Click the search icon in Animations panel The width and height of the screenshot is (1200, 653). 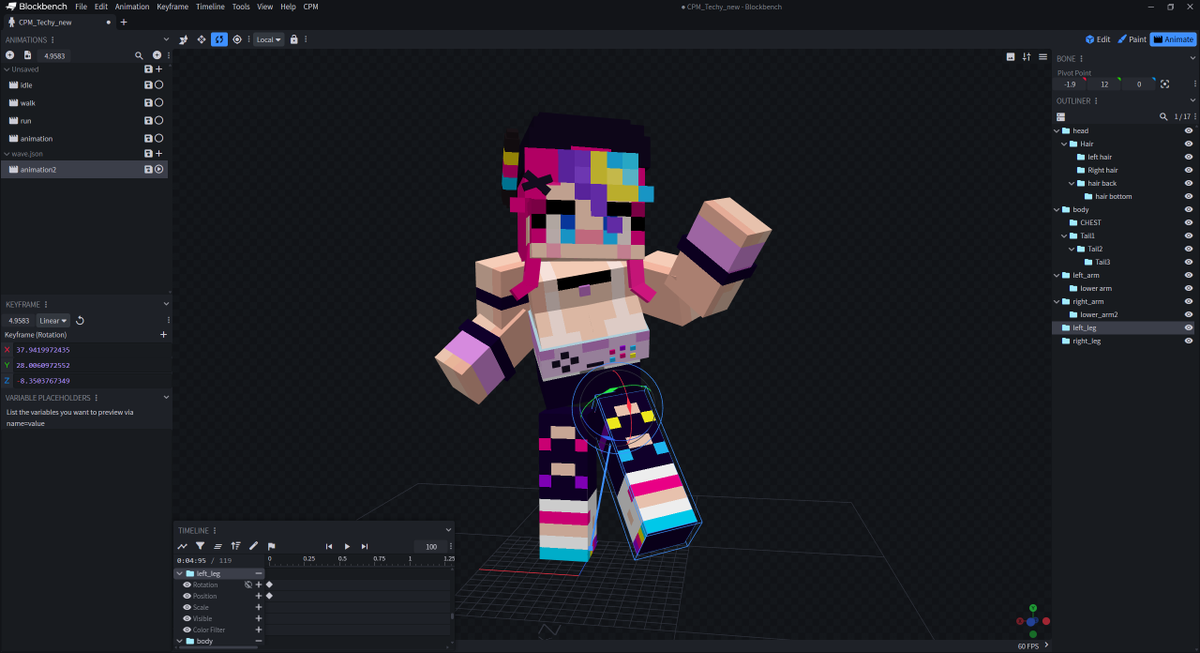(x=139, y=55)
